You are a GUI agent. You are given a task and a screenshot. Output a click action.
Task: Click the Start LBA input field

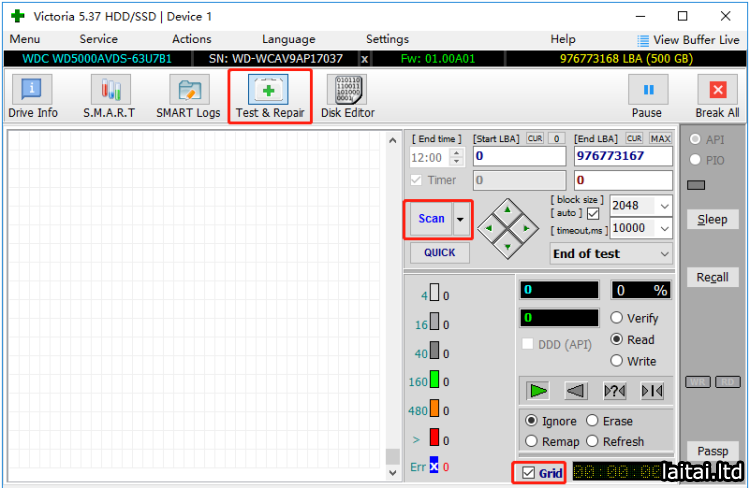click(519, 156)
